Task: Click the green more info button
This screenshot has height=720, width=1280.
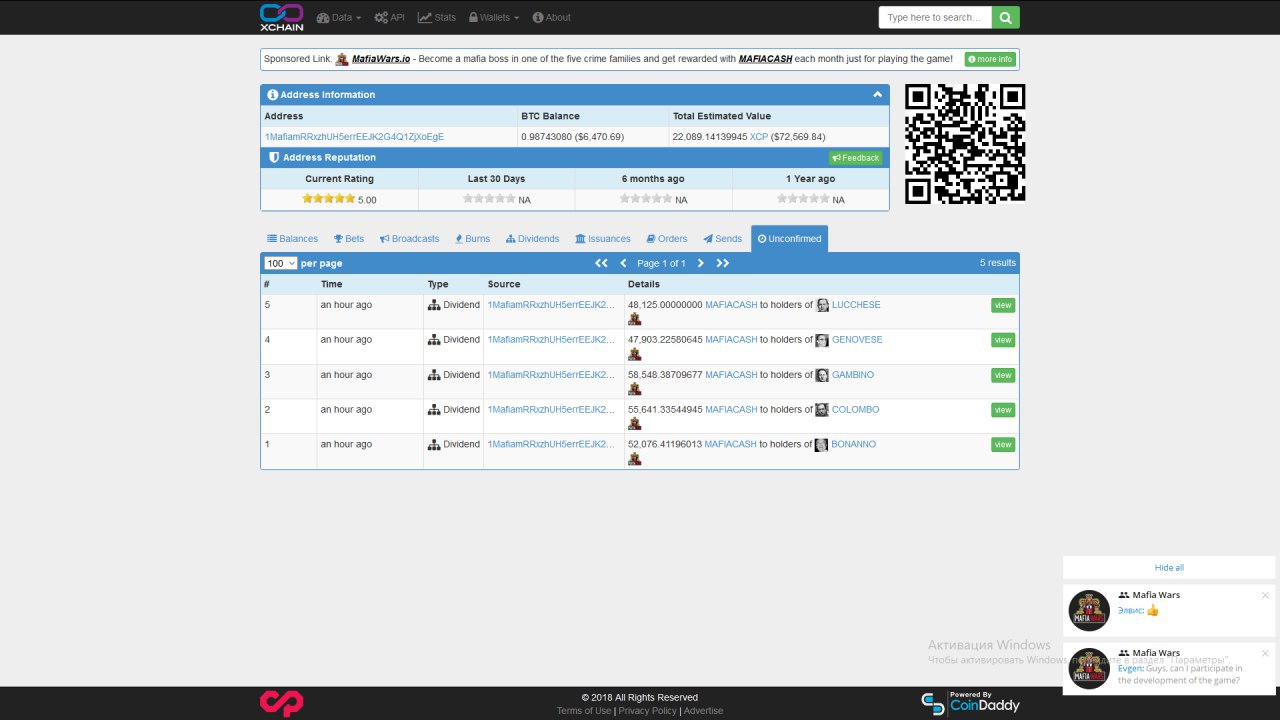Action: (990, 59)
